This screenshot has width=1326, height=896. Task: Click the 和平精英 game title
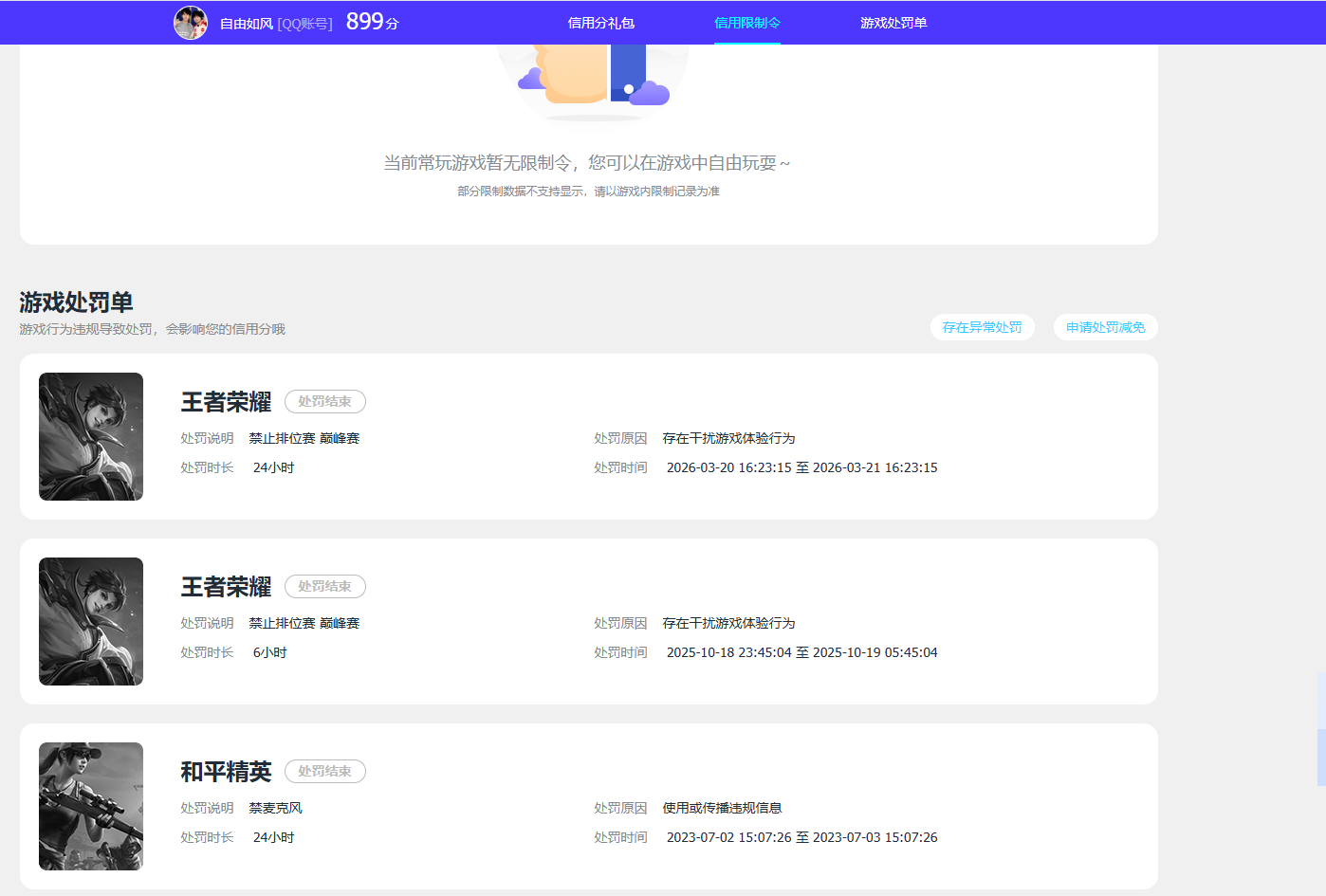tap(227, 772)
